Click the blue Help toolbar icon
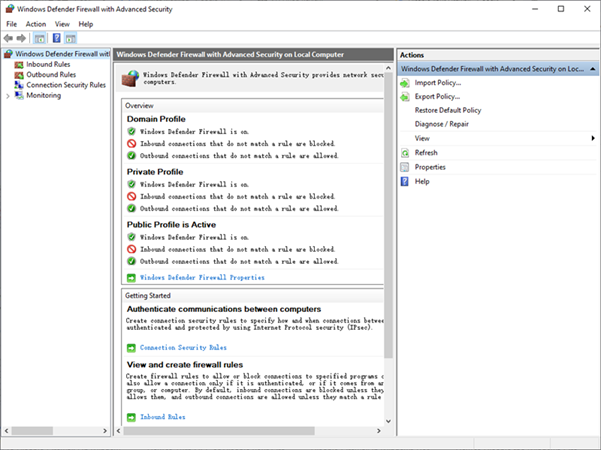 (x=57, y=38)
